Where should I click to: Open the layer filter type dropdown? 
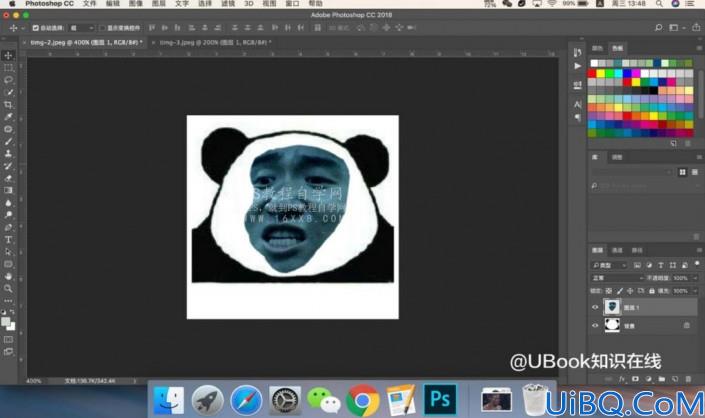pos(609,265)
